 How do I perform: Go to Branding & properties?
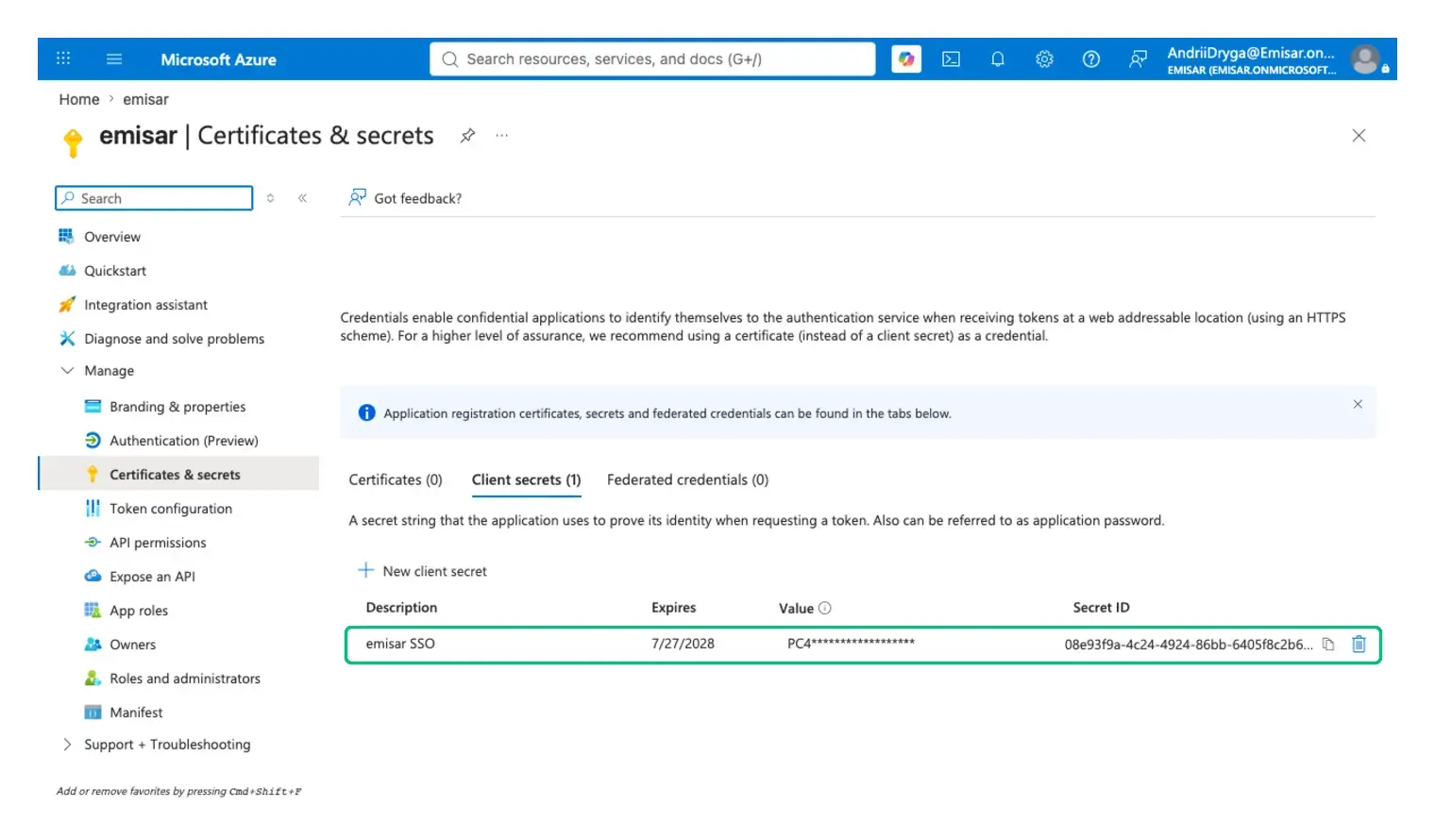click(x=177, y=407)
